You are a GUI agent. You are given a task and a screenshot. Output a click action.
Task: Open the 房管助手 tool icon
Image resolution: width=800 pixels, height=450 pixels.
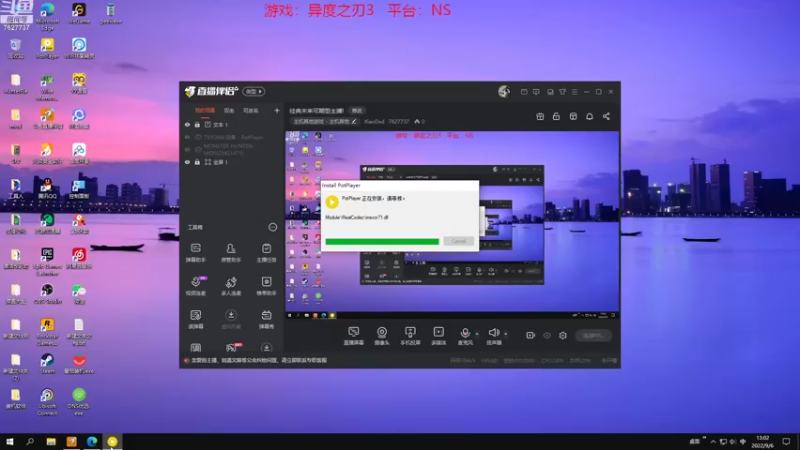(x=231, y=253)
